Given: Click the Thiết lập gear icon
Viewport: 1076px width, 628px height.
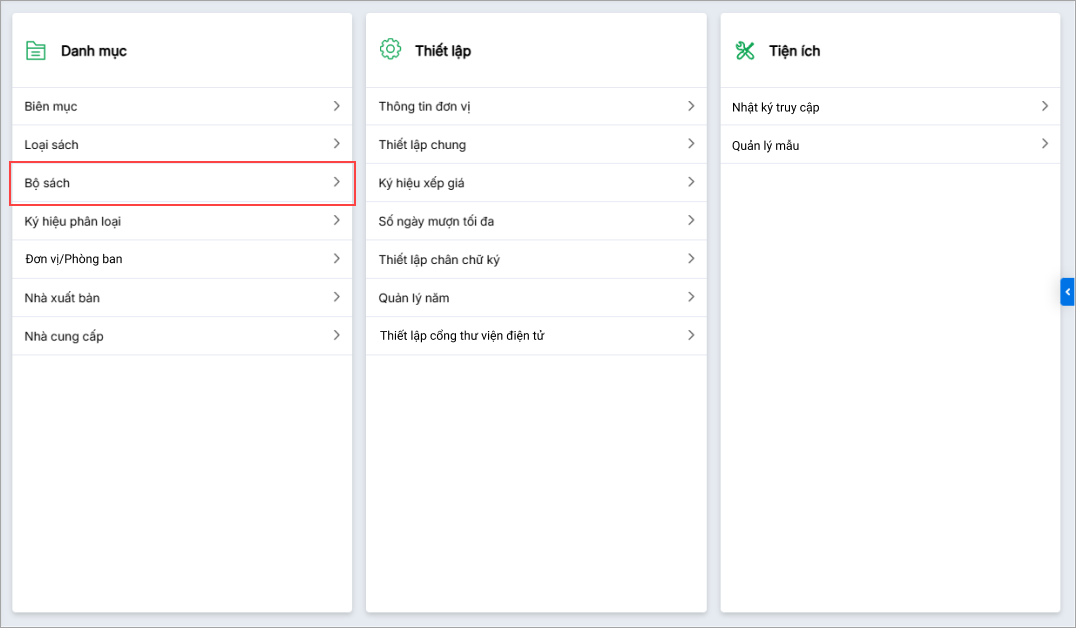Looking at the screenshot, I should pyautogui.click(x=390, y=49).
